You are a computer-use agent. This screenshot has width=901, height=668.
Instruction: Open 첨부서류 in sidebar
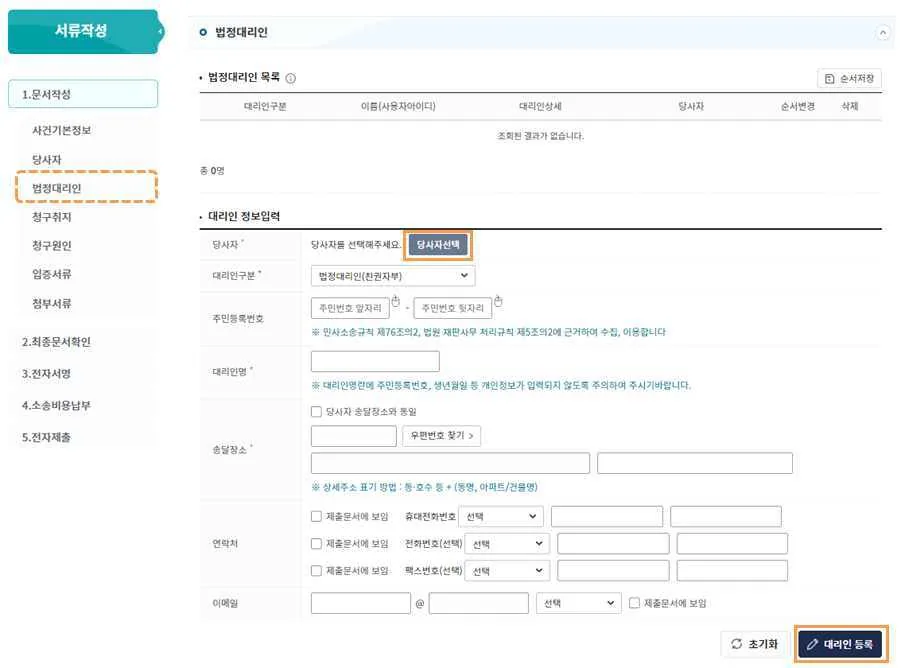click(52, 303)
